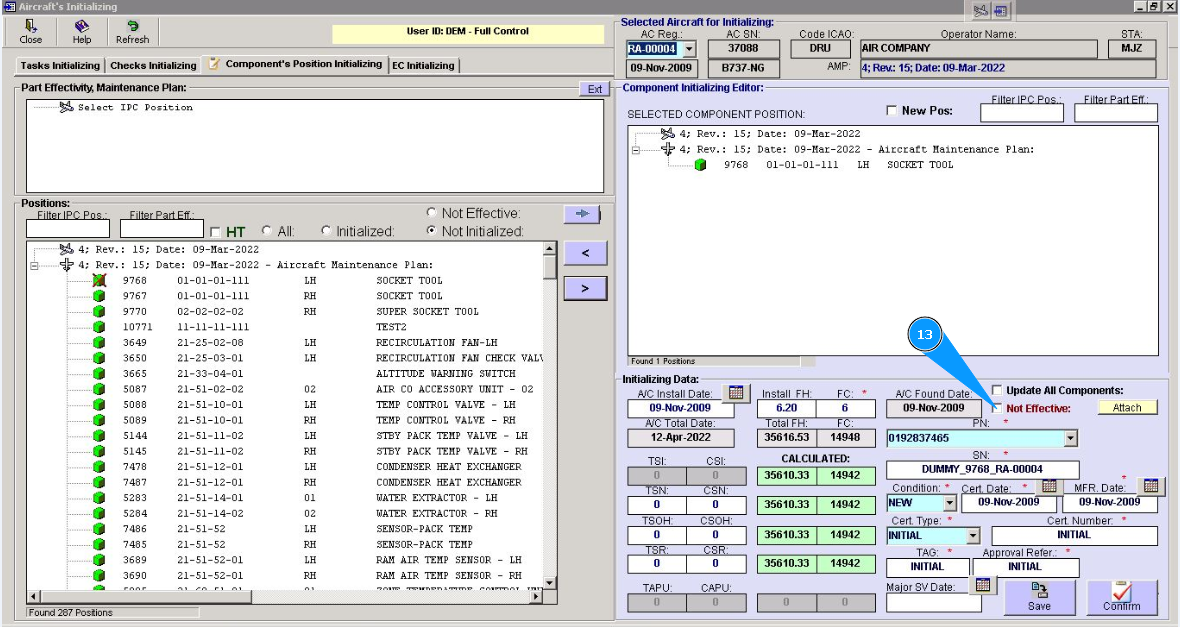Open calendar for Major SV Date
1180x633 pixels.
pyautogui.click(x=983, y=585)
